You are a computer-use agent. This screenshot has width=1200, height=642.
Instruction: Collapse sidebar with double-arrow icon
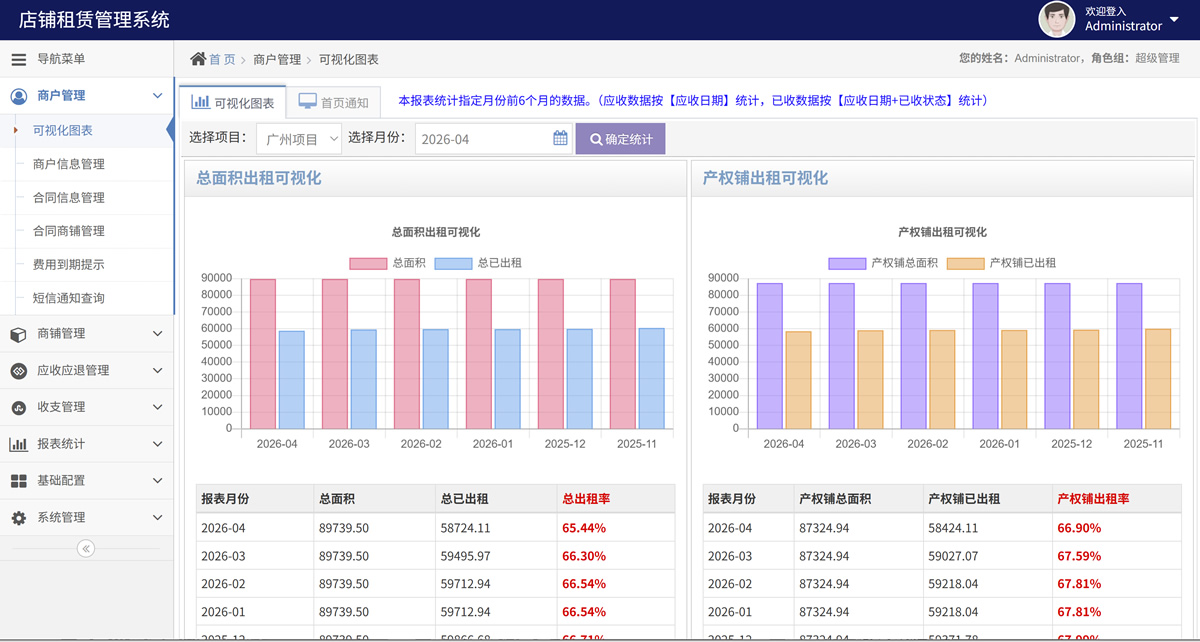click(86, 548)
